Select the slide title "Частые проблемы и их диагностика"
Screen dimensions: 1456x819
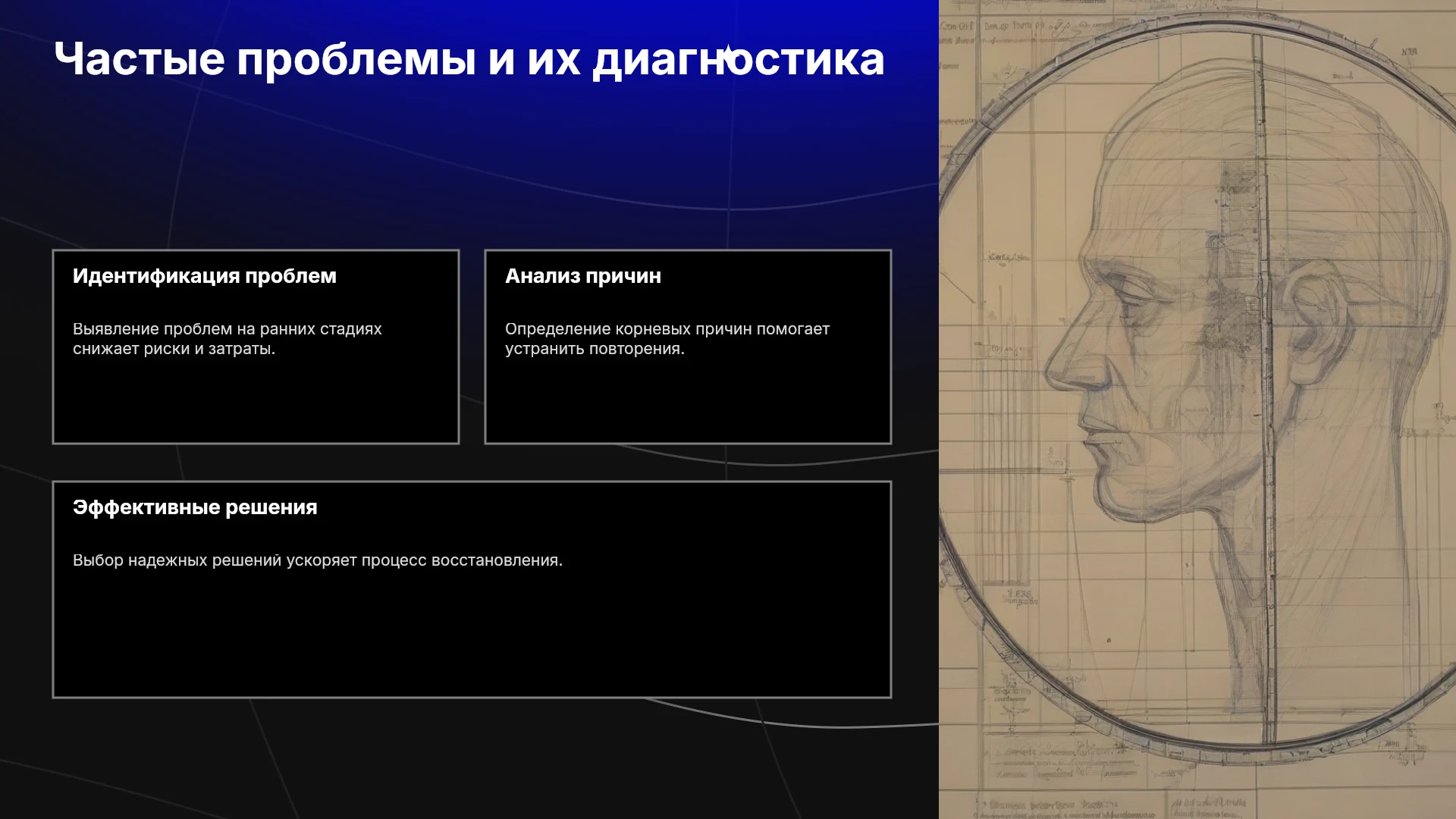[469, 59]
